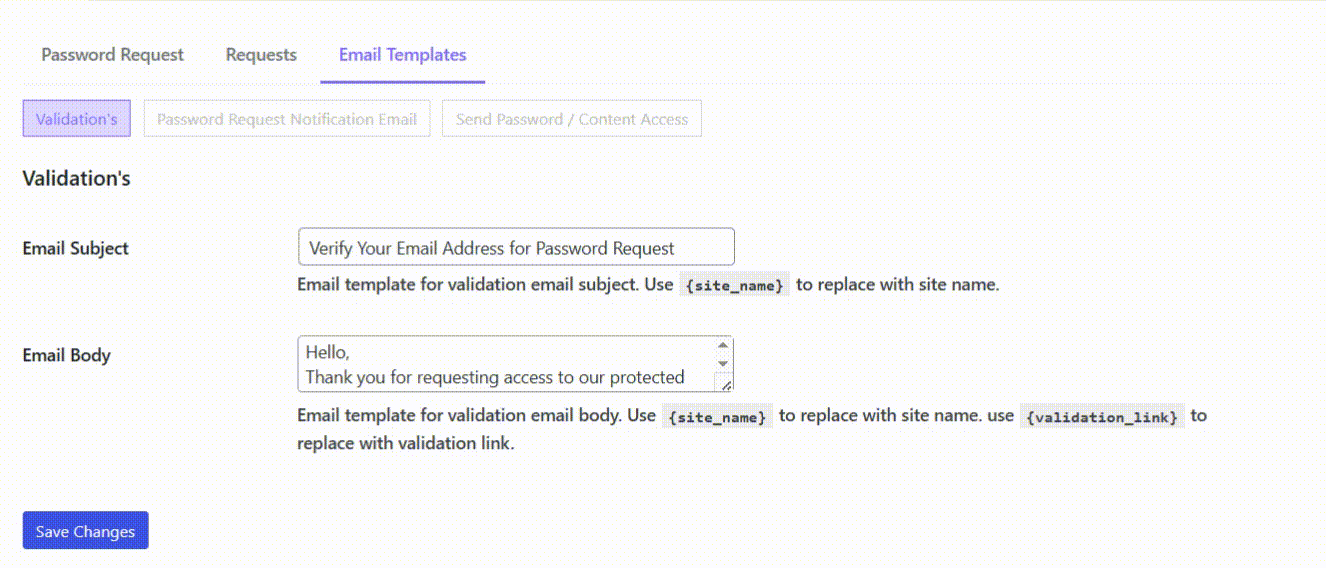Viewport: 1326px width, 568px height.
Task: Show Send Password / Content Access template
Action: [x=571, y=119]
